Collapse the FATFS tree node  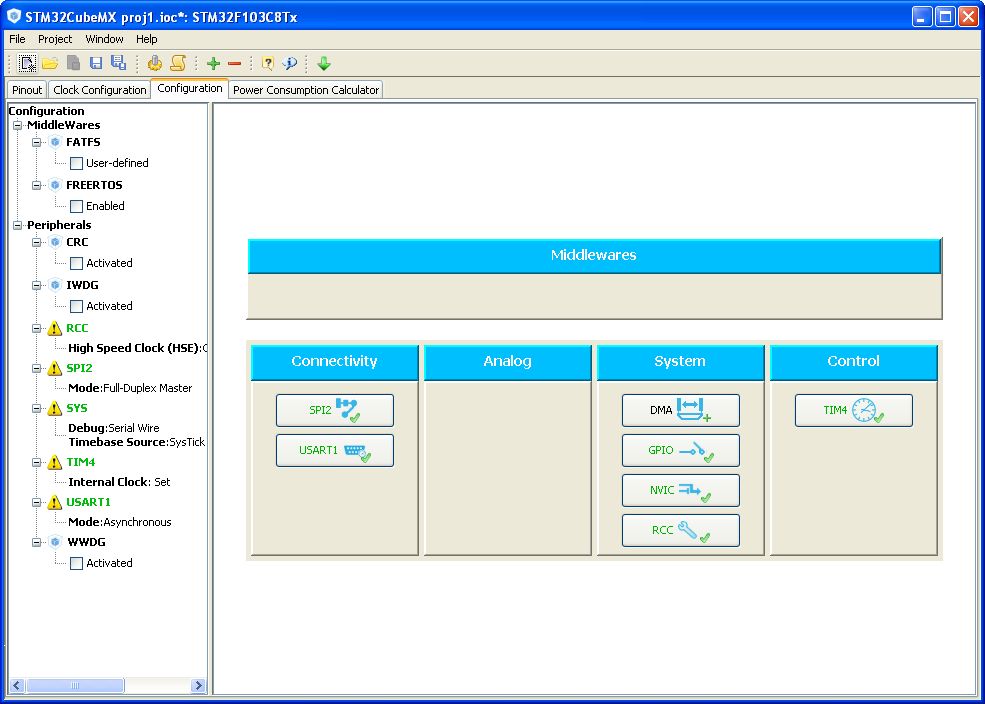[36, 142]
